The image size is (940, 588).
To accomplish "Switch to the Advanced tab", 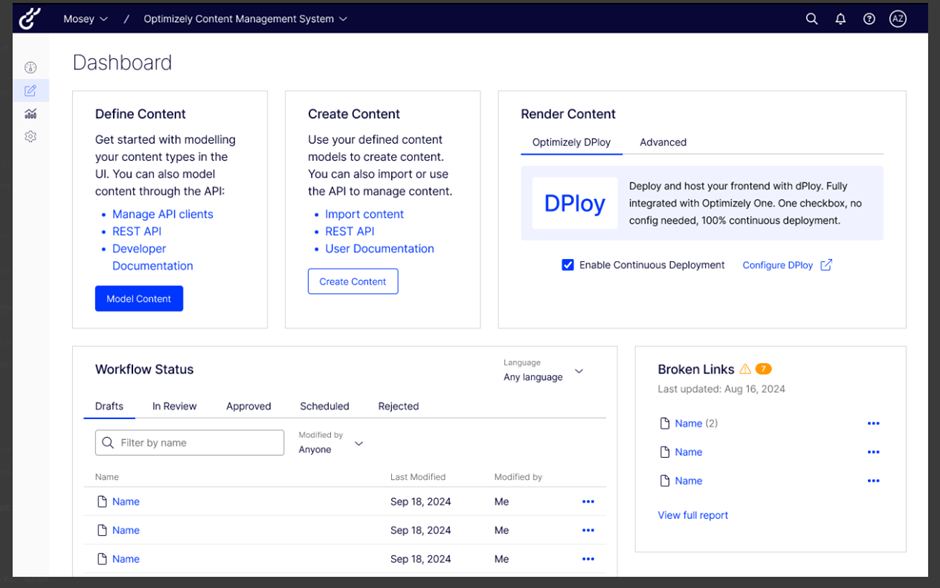I will click(663, 142).
